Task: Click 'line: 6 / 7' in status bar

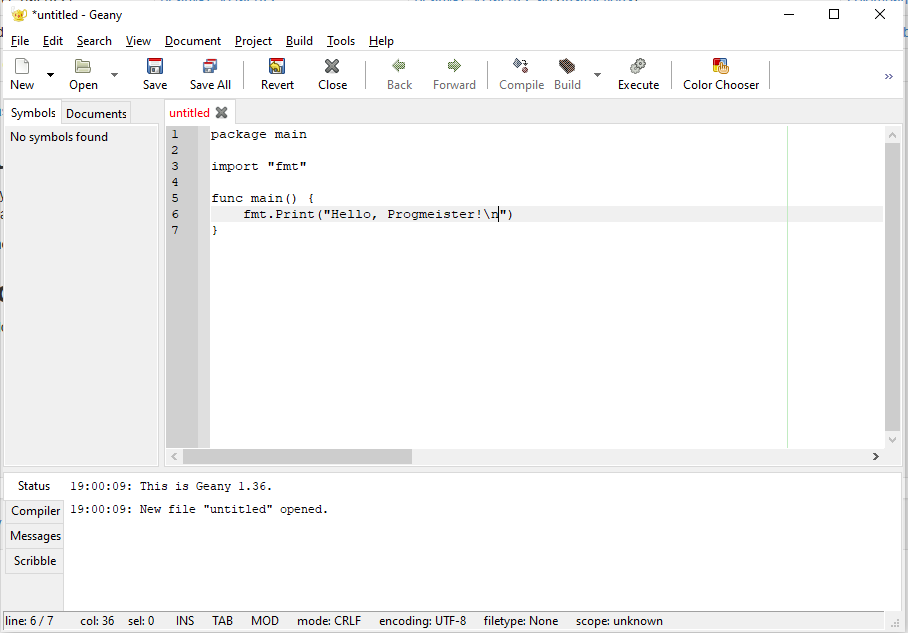Action: pos(29,621)
